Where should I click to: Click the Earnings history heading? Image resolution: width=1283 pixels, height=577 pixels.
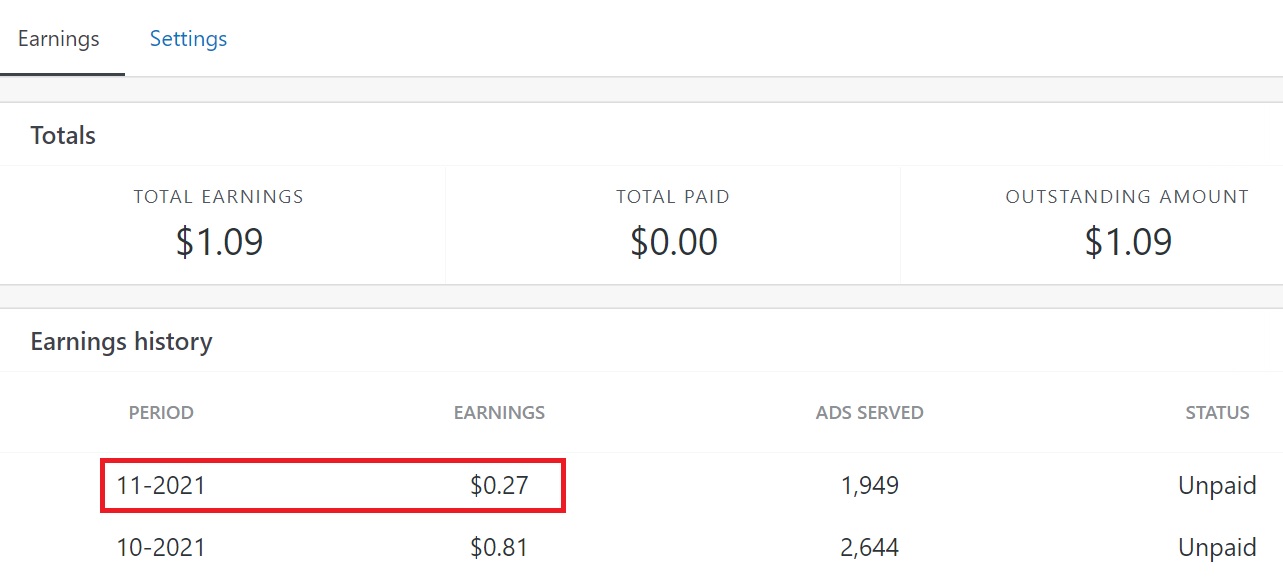[121, 342]
